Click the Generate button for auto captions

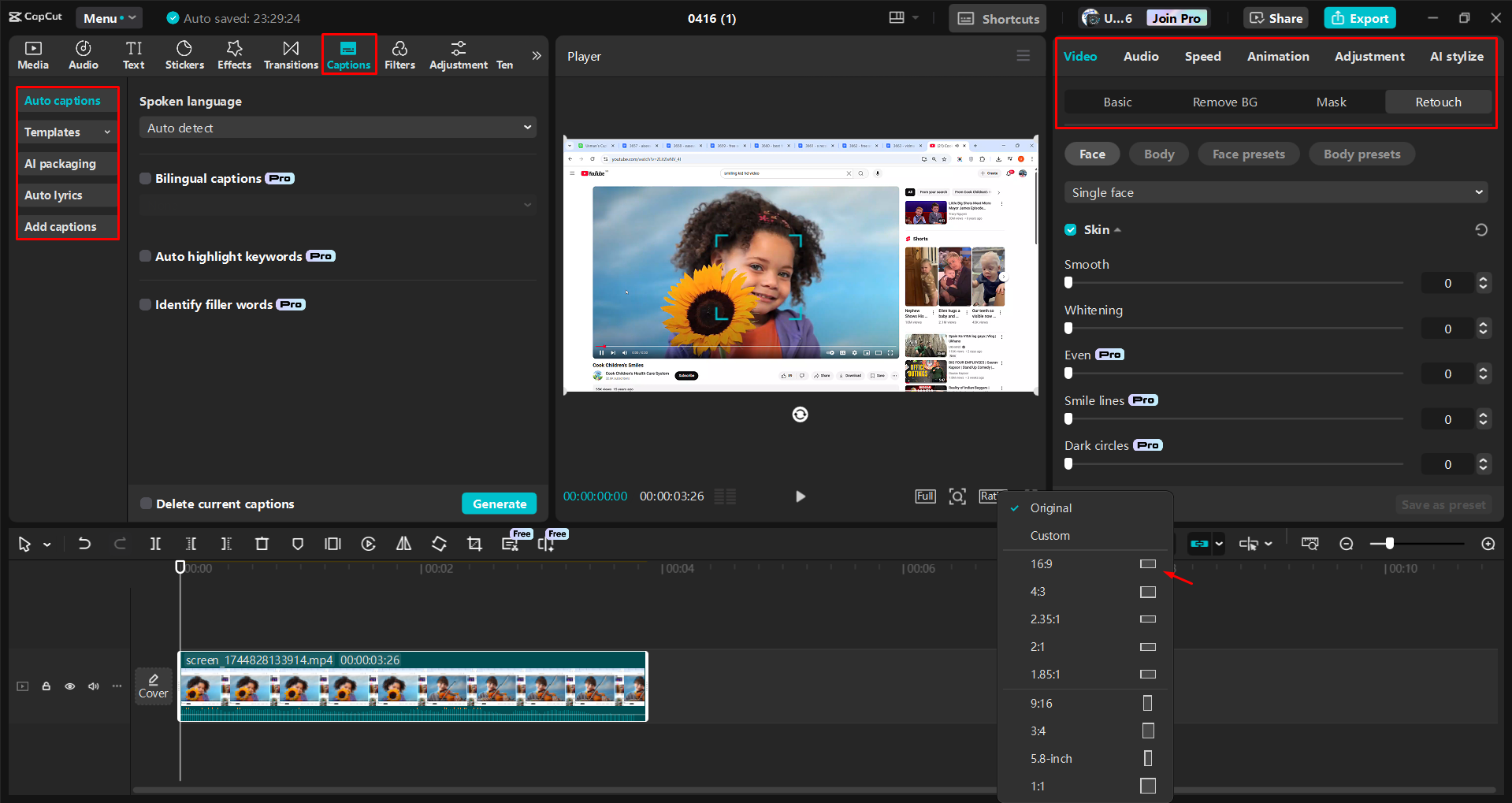(x=499, y=503)
